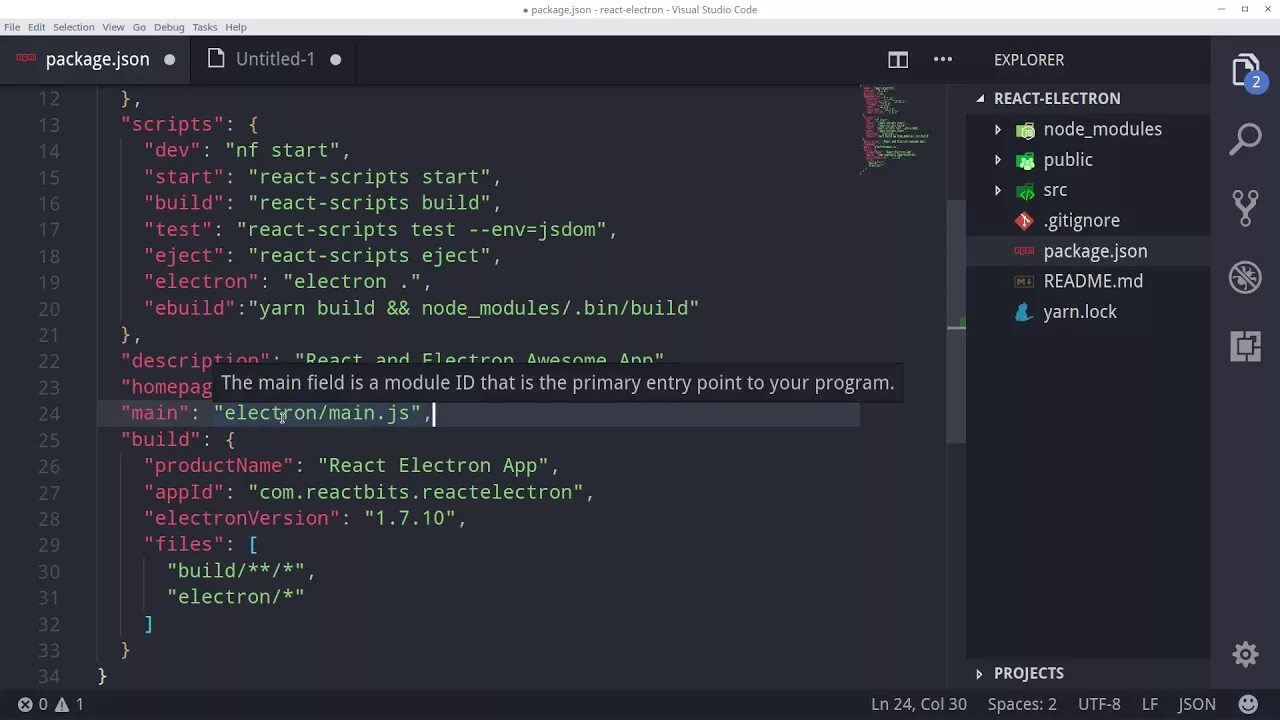Click the package.json npm icon in explorer

[x=1024, y=251]
